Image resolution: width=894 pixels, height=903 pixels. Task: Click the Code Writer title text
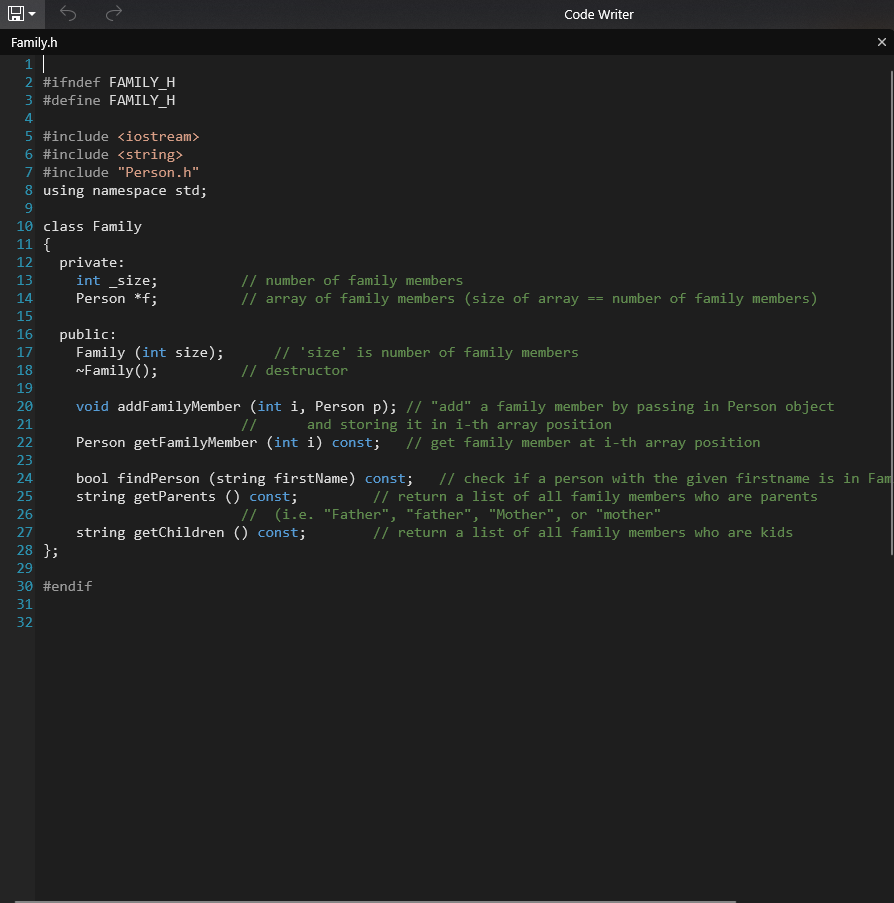tap(598, 14)
